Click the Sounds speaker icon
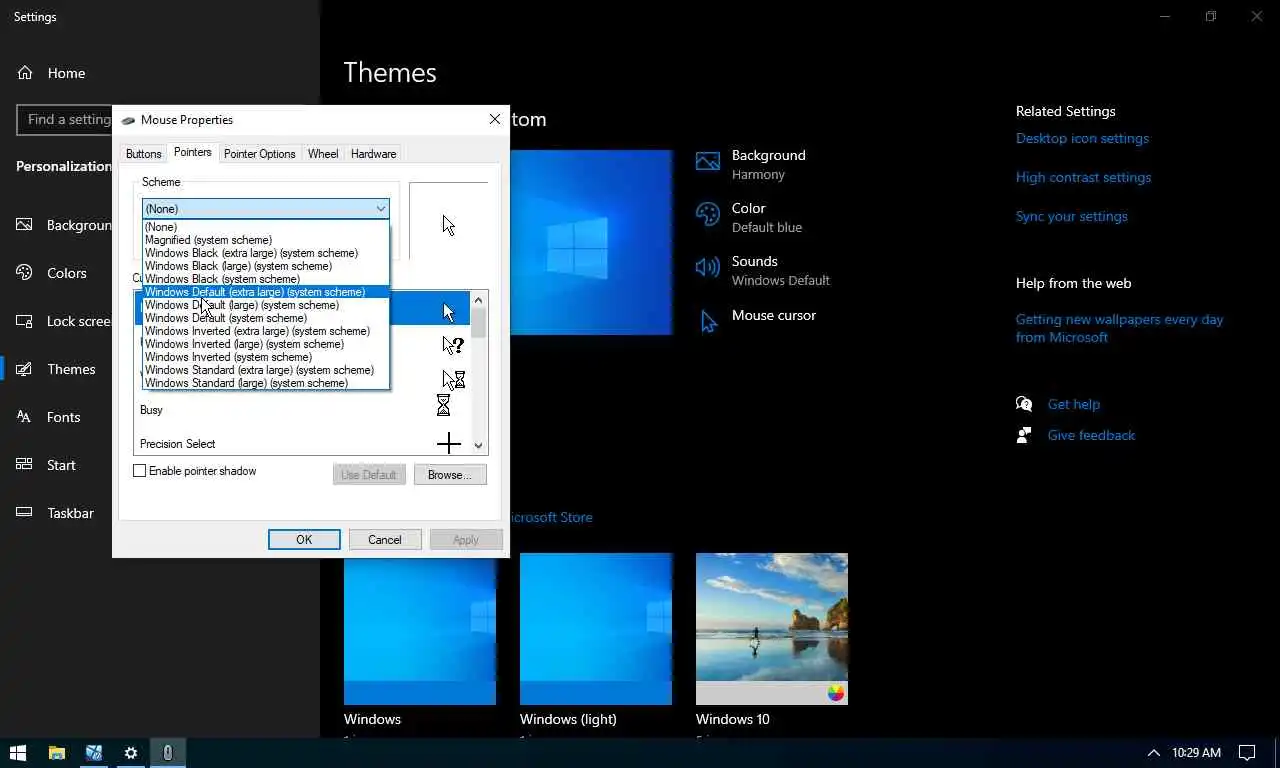 (x=708, y=267)
